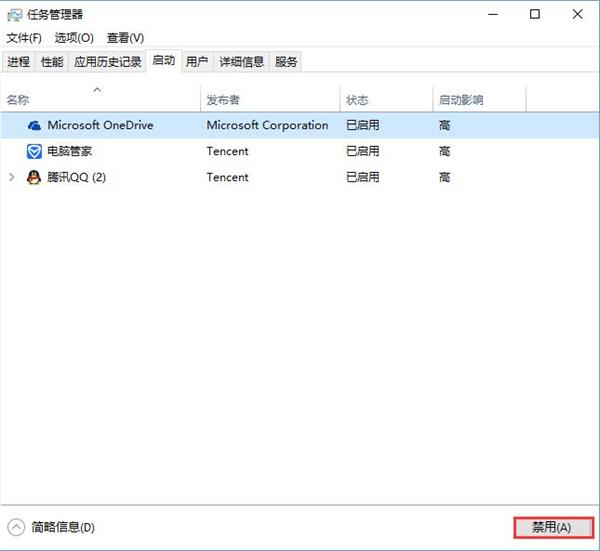Select the 启动 tab
Screen dimensions: 600x551
point(164,60)
